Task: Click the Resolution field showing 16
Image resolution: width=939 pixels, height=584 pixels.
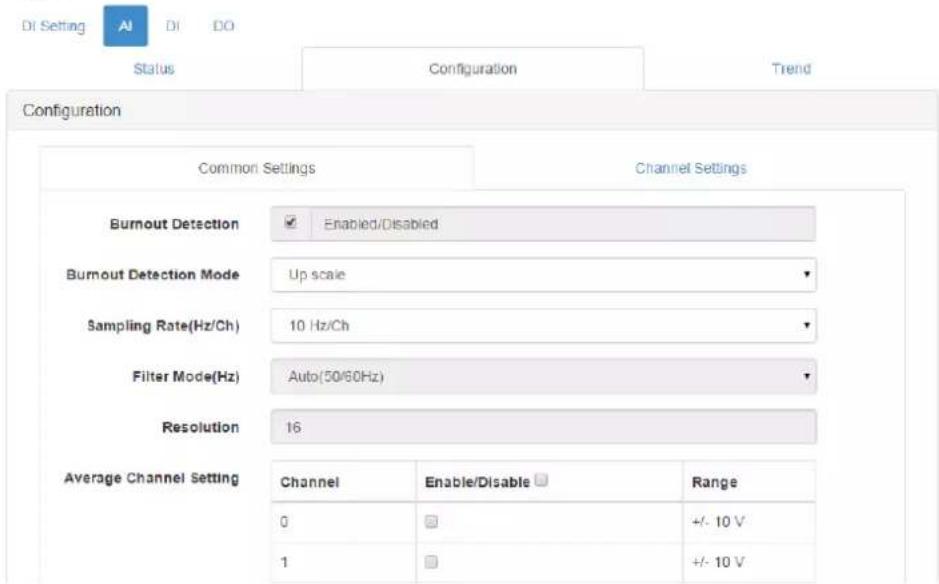Action: (x=543, y=427)
